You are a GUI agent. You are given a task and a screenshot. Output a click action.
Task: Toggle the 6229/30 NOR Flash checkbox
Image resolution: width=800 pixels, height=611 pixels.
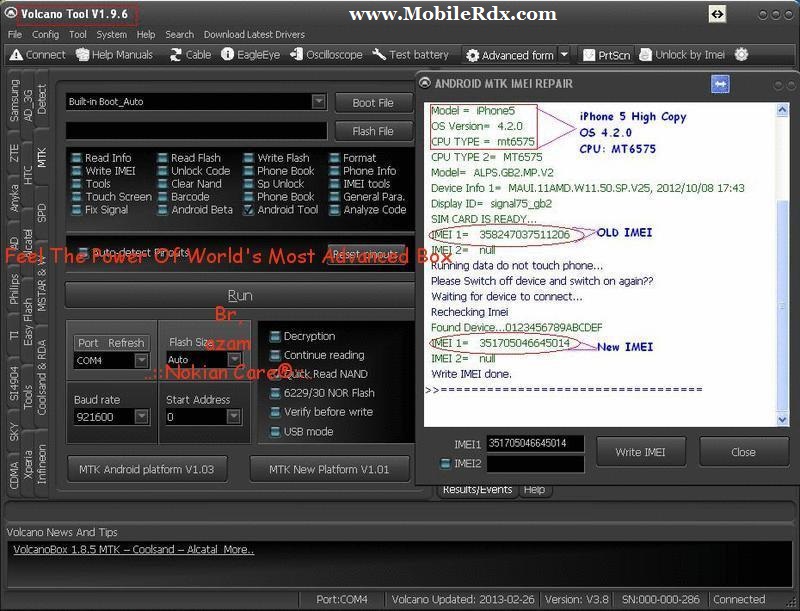pyautogui.click(x=275, y=393)
